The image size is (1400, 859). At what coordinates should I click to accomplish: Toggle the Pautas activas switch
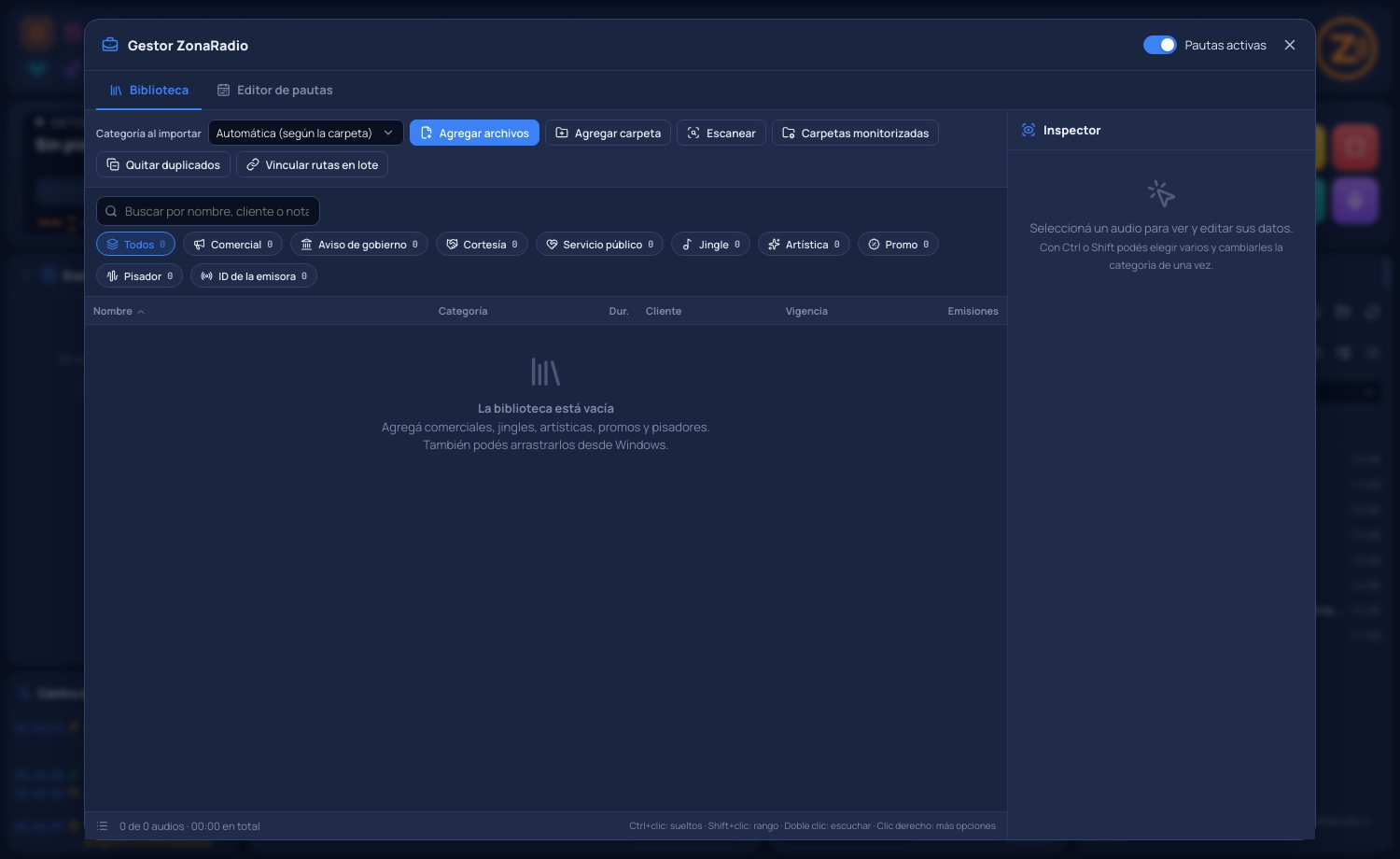(1159, 45)
